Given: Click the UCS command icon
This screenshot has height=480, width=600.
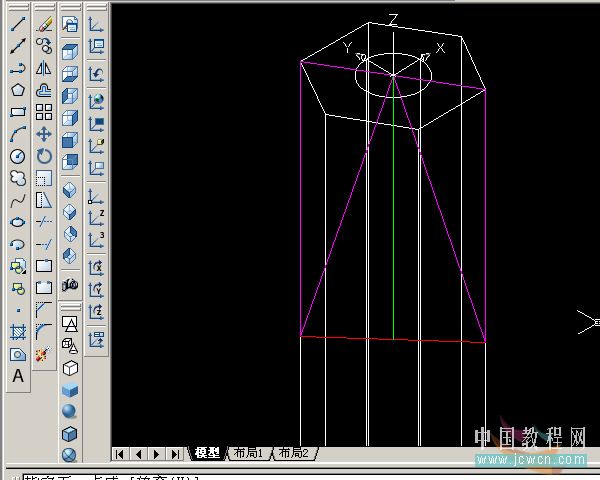Looking at the screenshot, I should coord(96,24).
